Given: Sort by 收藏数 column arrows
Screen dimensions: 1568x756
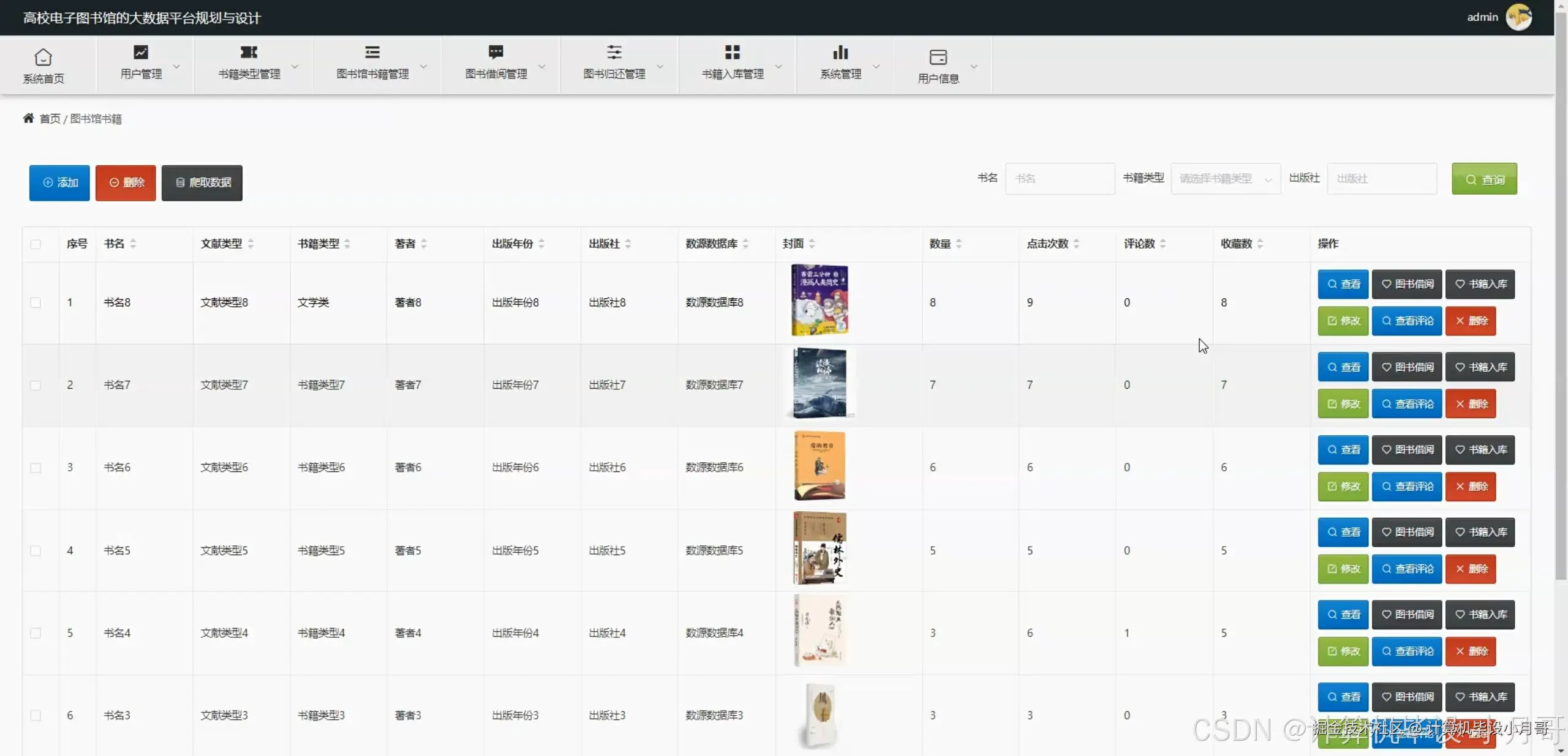Looking at the screenshot, I should point(1260,244).
